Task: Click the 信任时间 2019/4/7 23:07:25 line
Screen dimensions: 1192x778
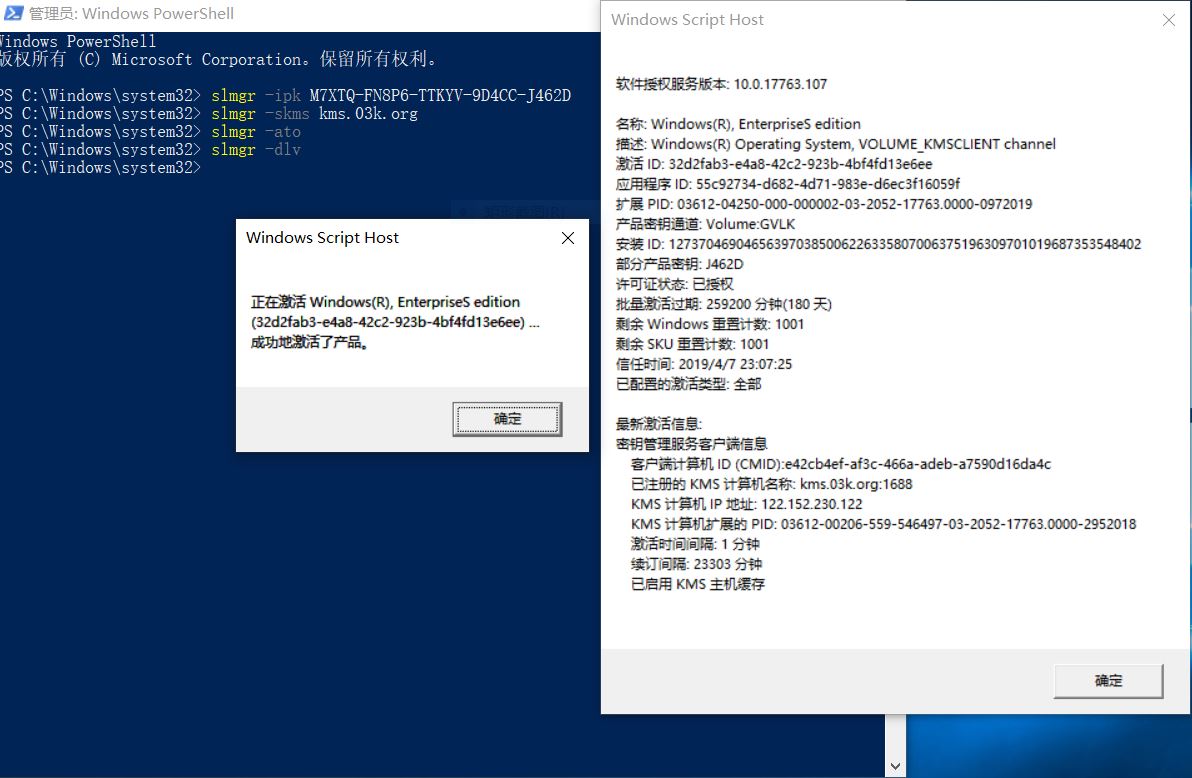Action: (x=704, y=364)
